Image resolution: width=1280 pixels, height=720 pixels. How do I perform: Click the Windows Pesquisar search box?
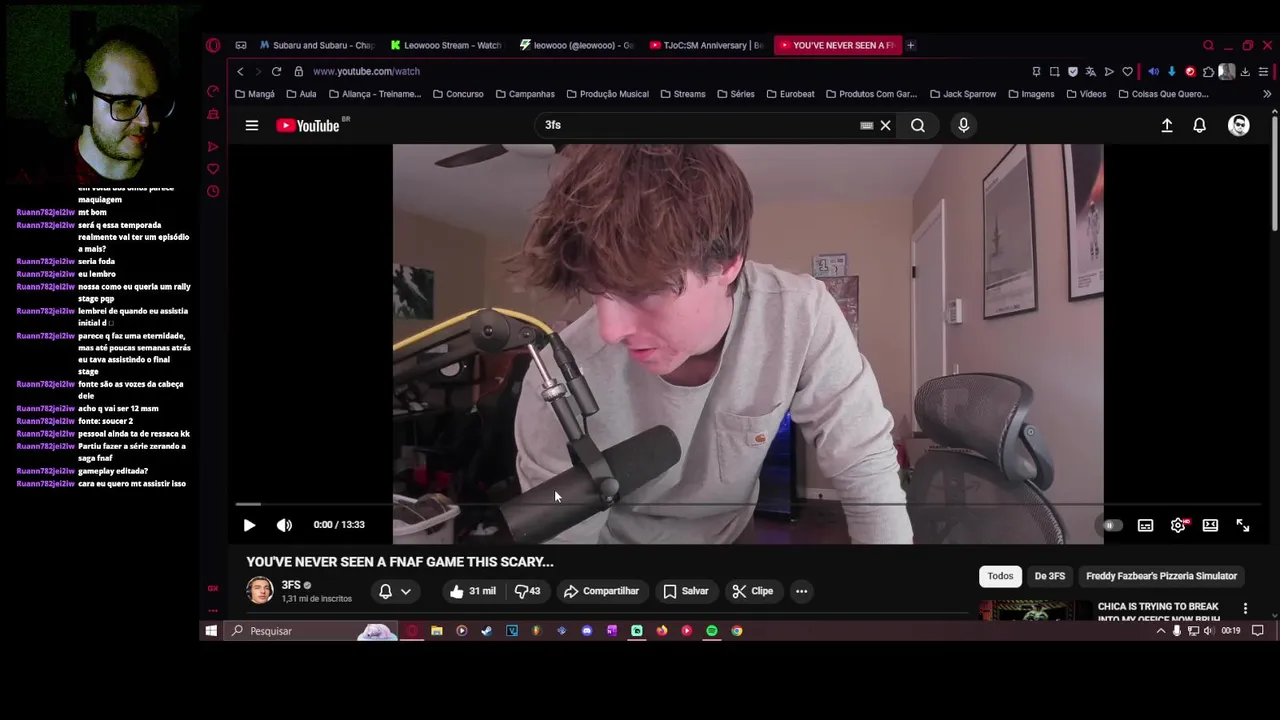[x=310, y=631]
